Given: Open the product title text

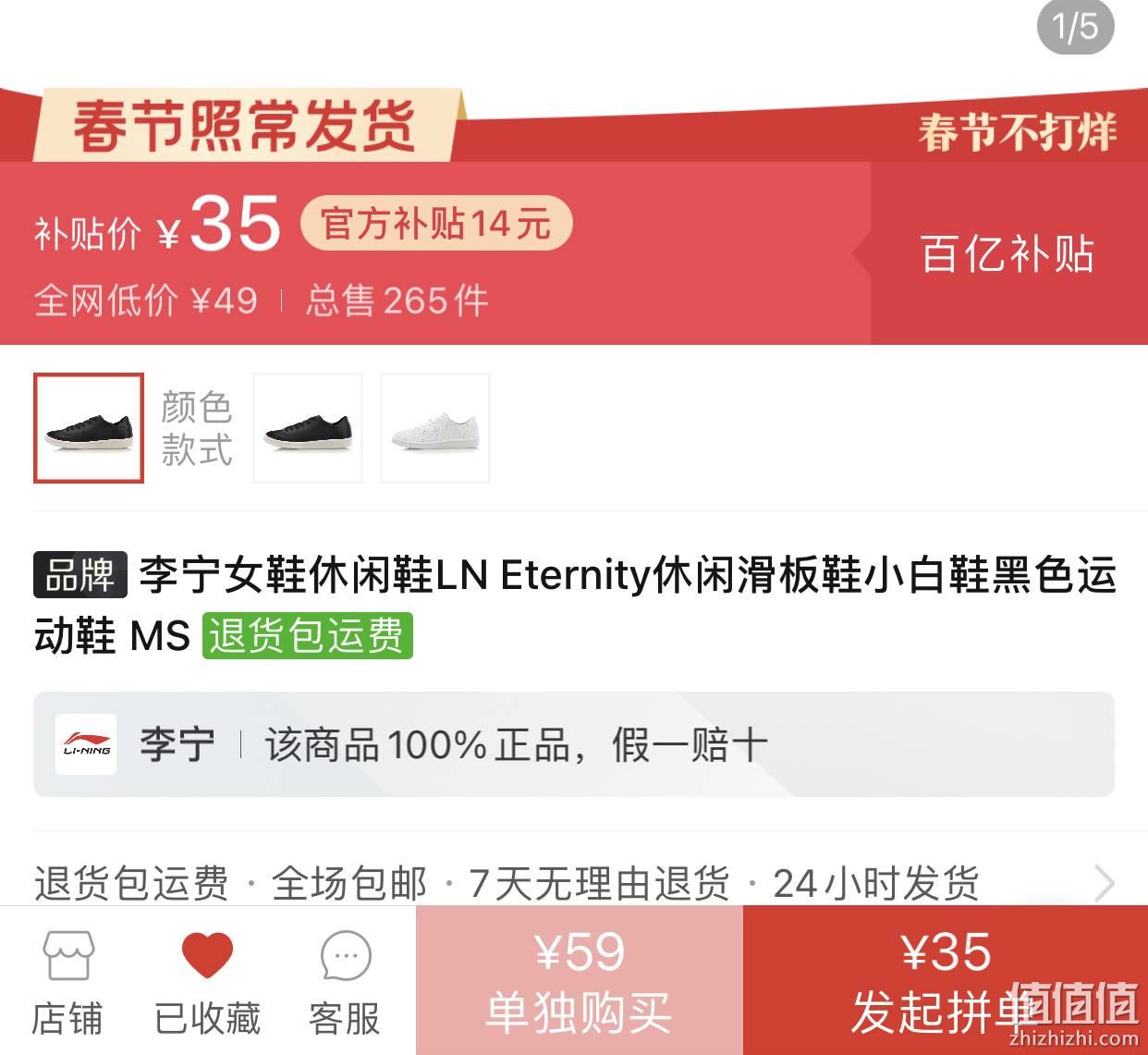Looking at the screenshot, I should click(x=574, y=605).
